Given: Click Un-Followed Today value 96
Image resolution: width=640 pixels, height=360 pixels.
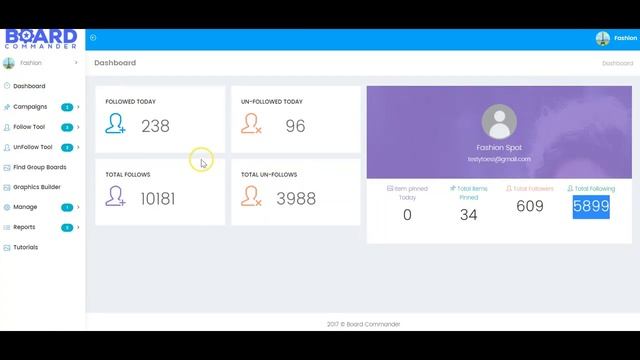Looking at the screenshot, I should coord(295,126).
